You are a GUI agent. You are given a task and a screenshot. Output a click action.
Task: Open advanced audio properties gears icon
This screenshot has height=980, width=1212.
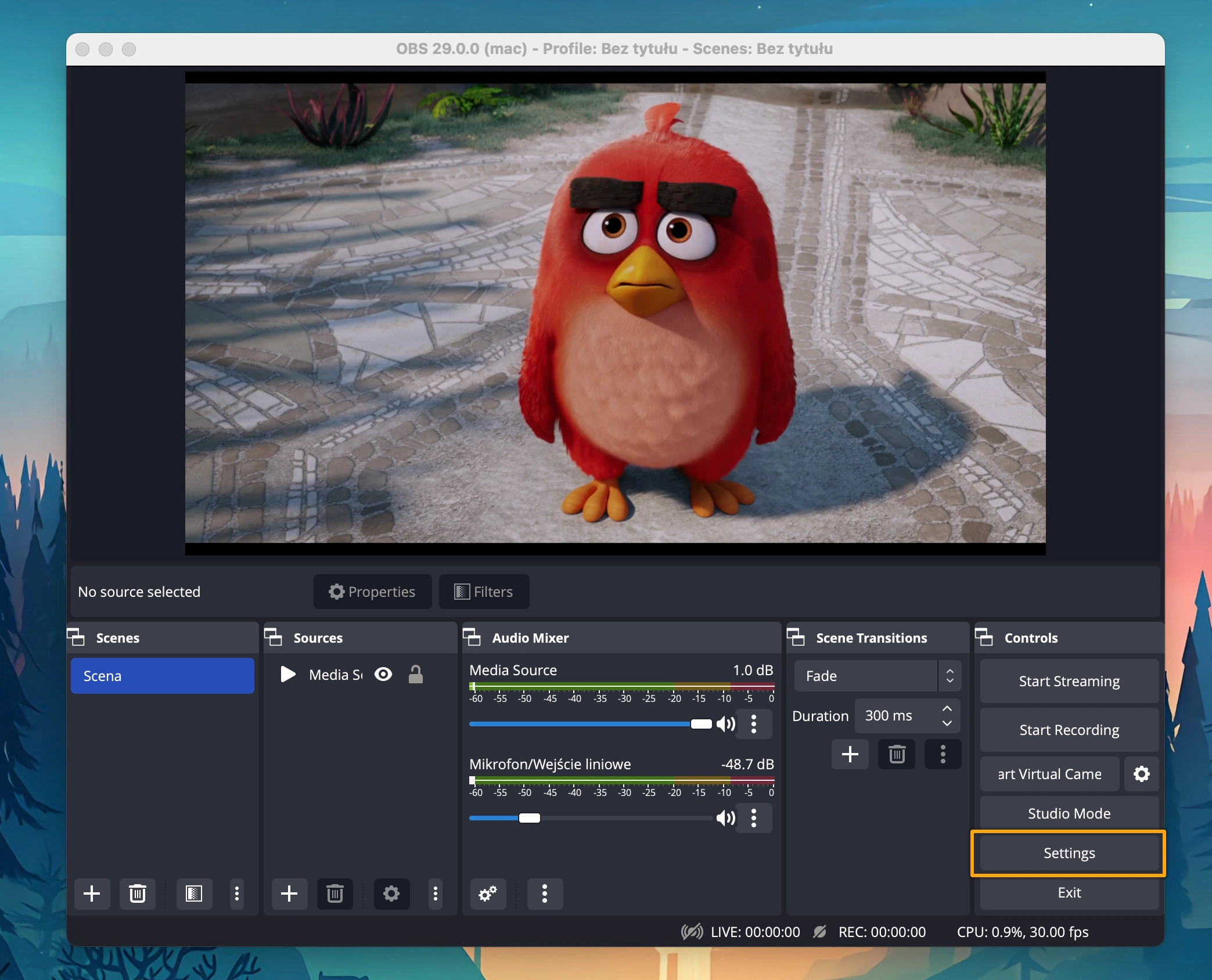click(x=487, y=893)
